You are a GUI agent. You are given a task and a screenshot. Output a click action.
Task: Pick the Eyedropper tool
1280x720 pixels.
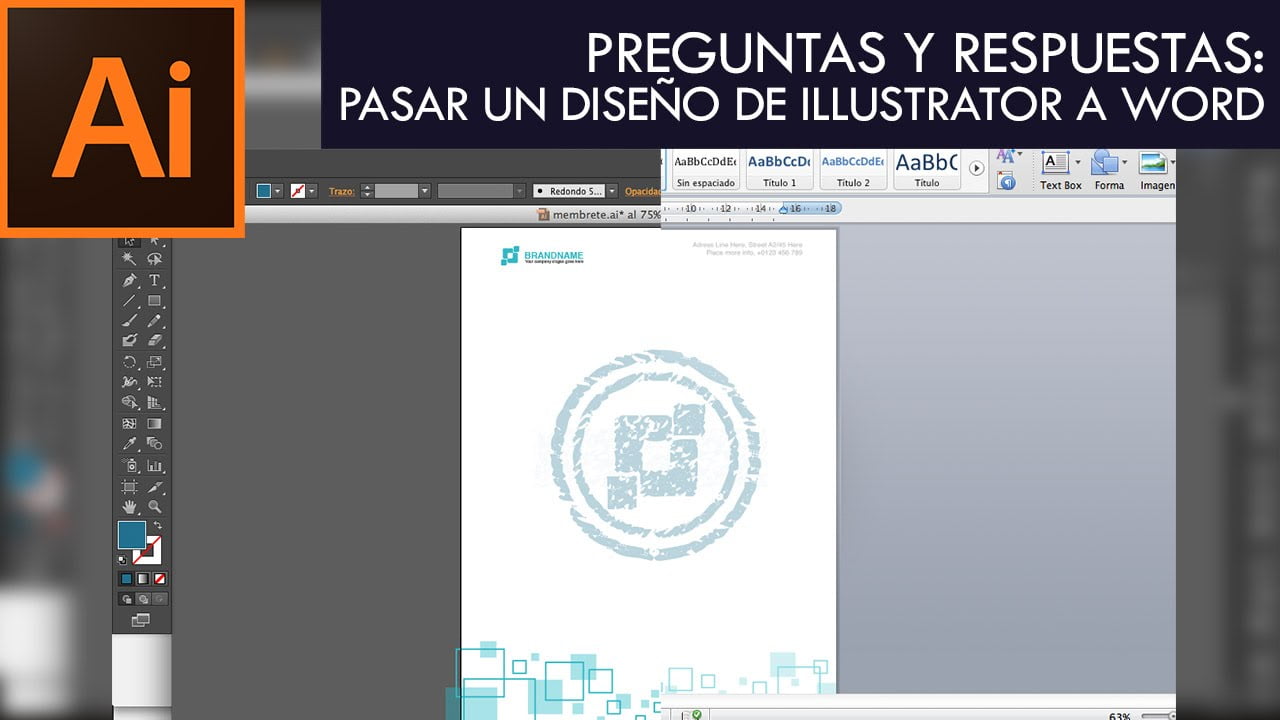point(130,444)
